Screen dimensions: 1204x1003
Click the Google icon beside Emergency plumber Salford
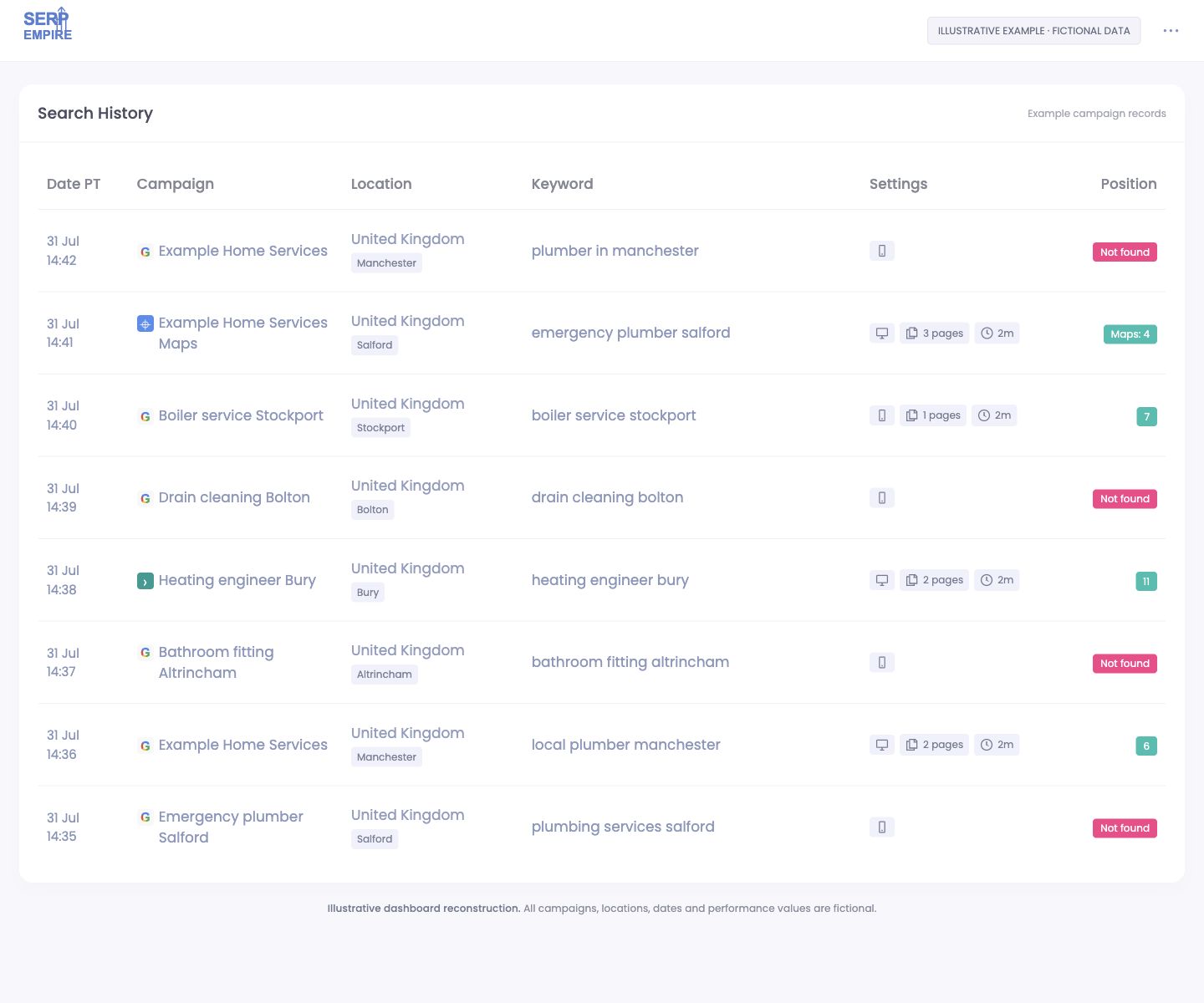[145, 817]
